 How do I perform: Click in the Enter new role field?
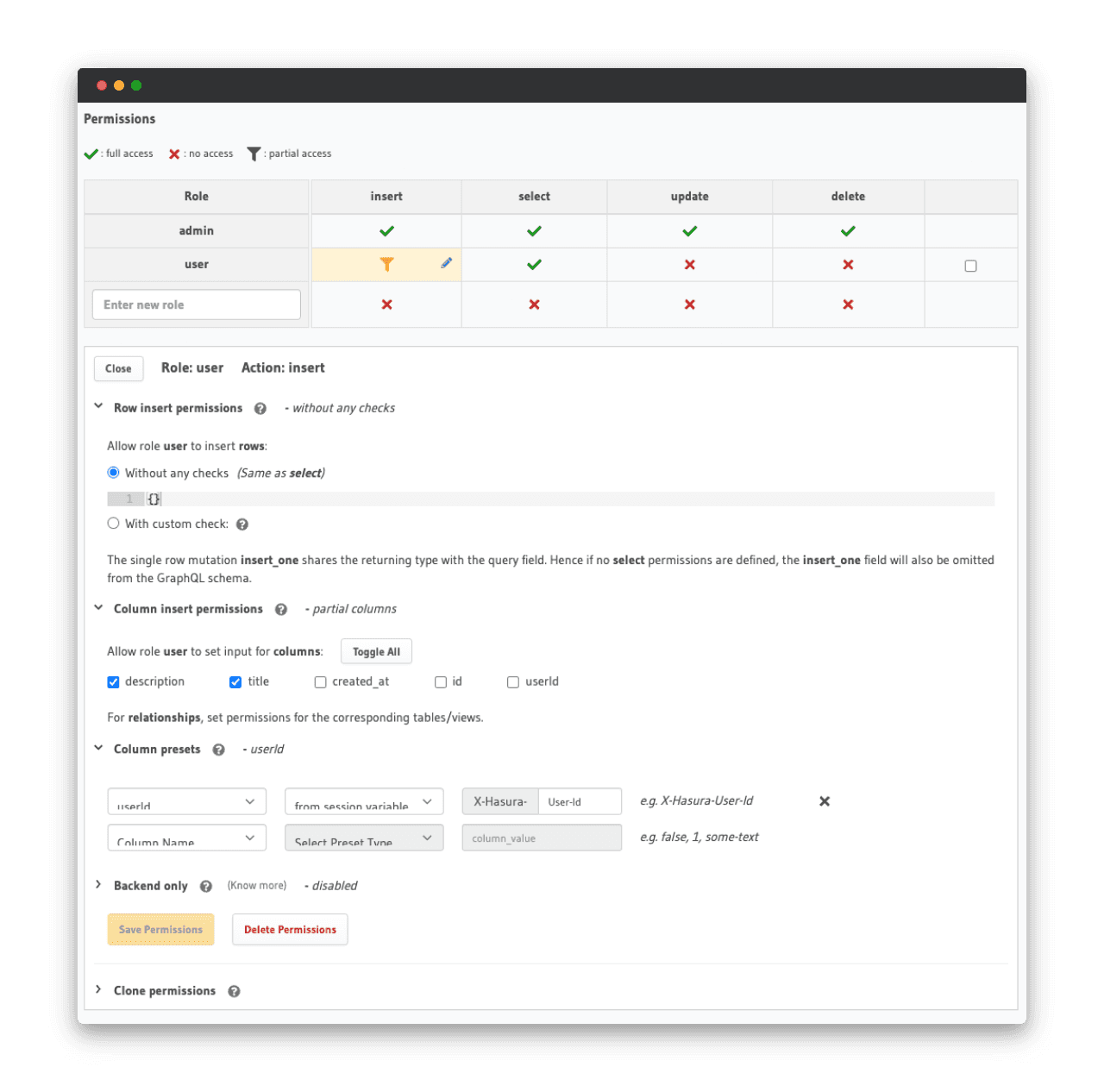(x=196, y=304)
